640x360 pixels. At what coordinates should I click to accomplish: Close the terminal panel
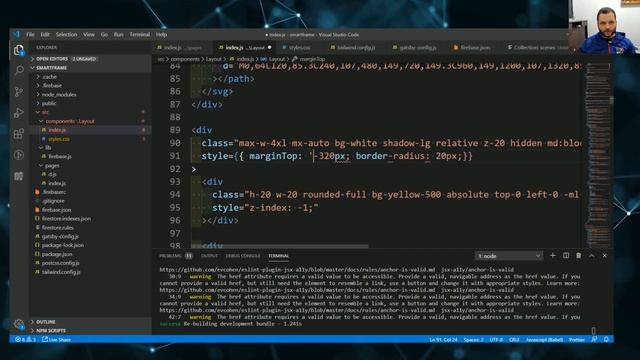click(604, 256)
